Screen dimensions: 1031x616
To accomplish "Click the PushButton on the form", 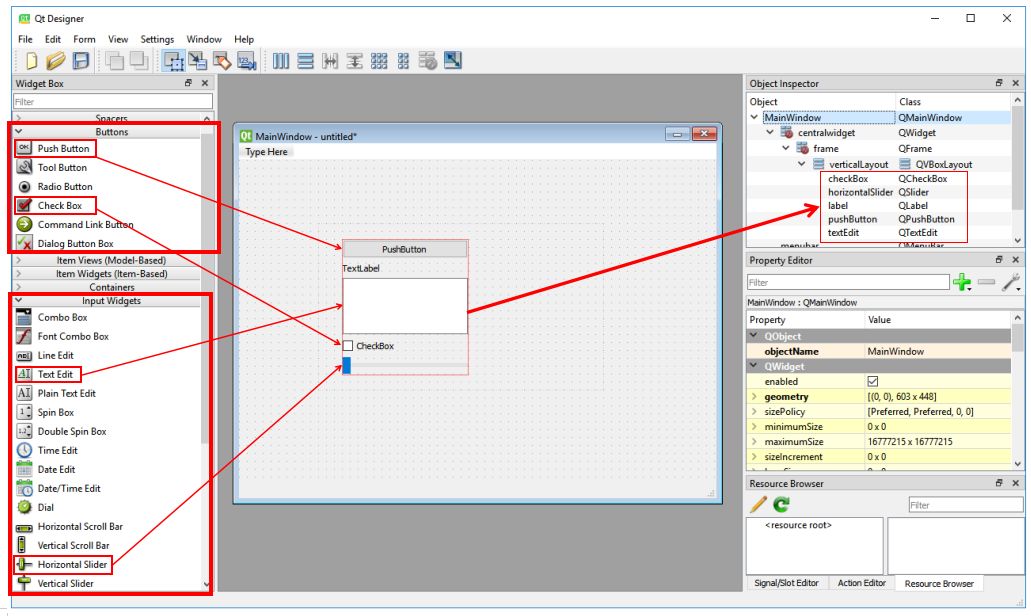I will [404, 249].
